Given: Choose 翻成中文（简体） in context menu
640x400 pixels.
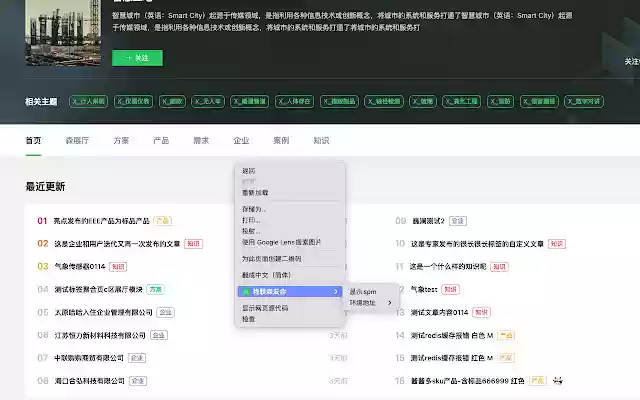Looking at the screenshot, I should coord(266,274).
